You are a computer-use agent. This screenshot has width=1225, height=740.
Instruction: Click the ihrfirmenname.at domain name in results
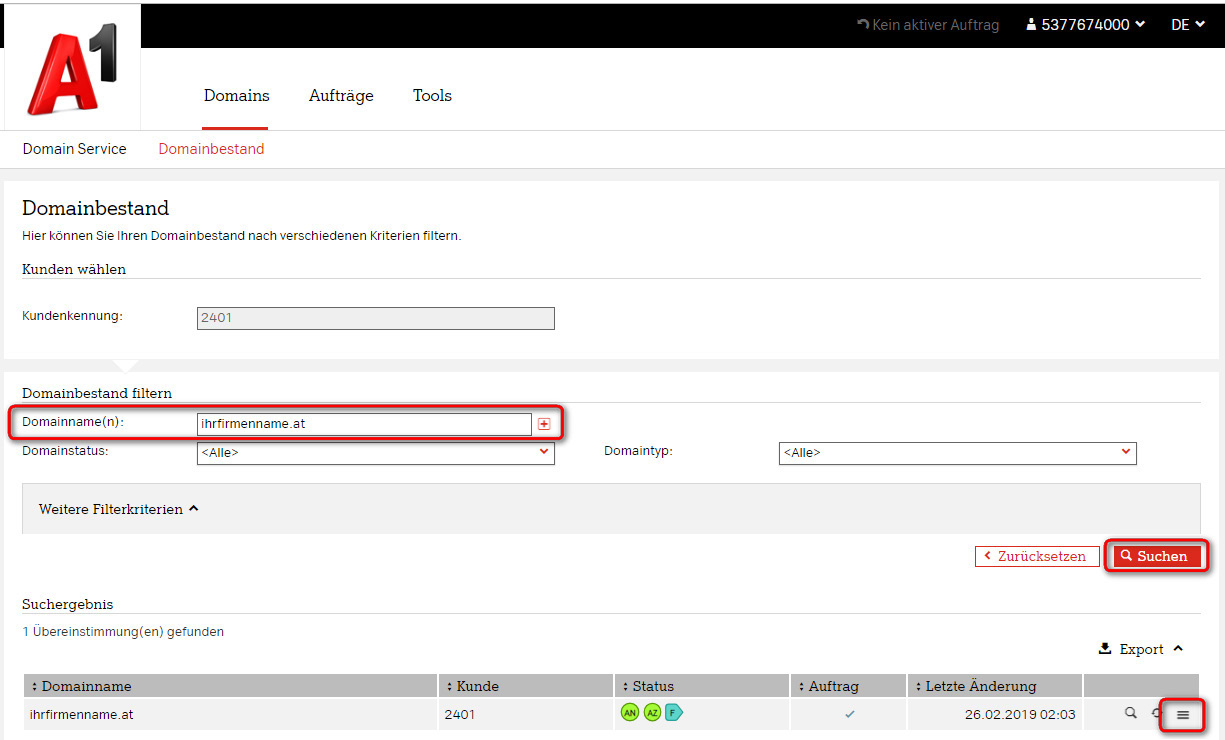point(82,714)
